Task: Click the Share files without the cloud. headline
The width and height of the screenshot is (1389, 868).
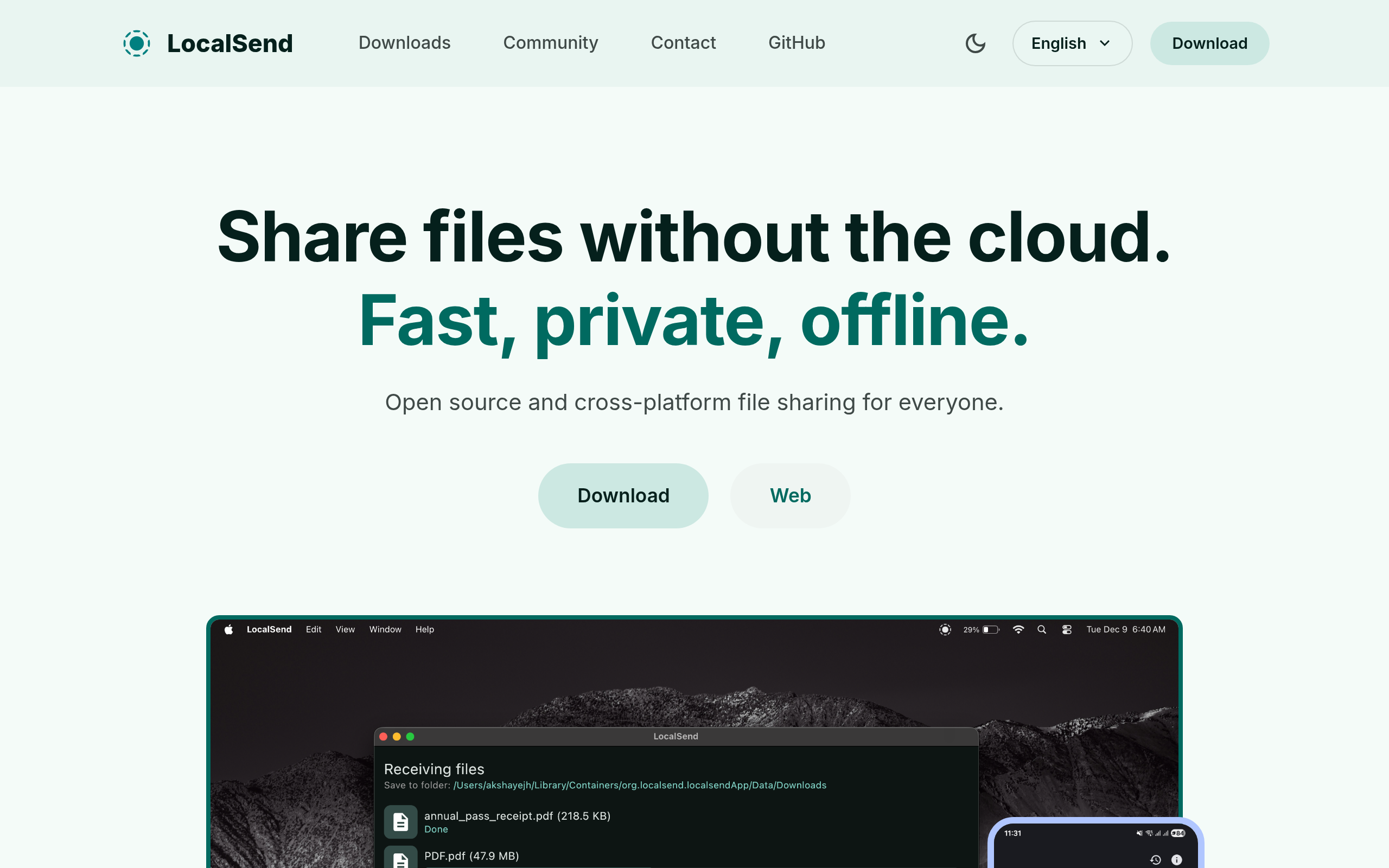Action: click(694, 236)
